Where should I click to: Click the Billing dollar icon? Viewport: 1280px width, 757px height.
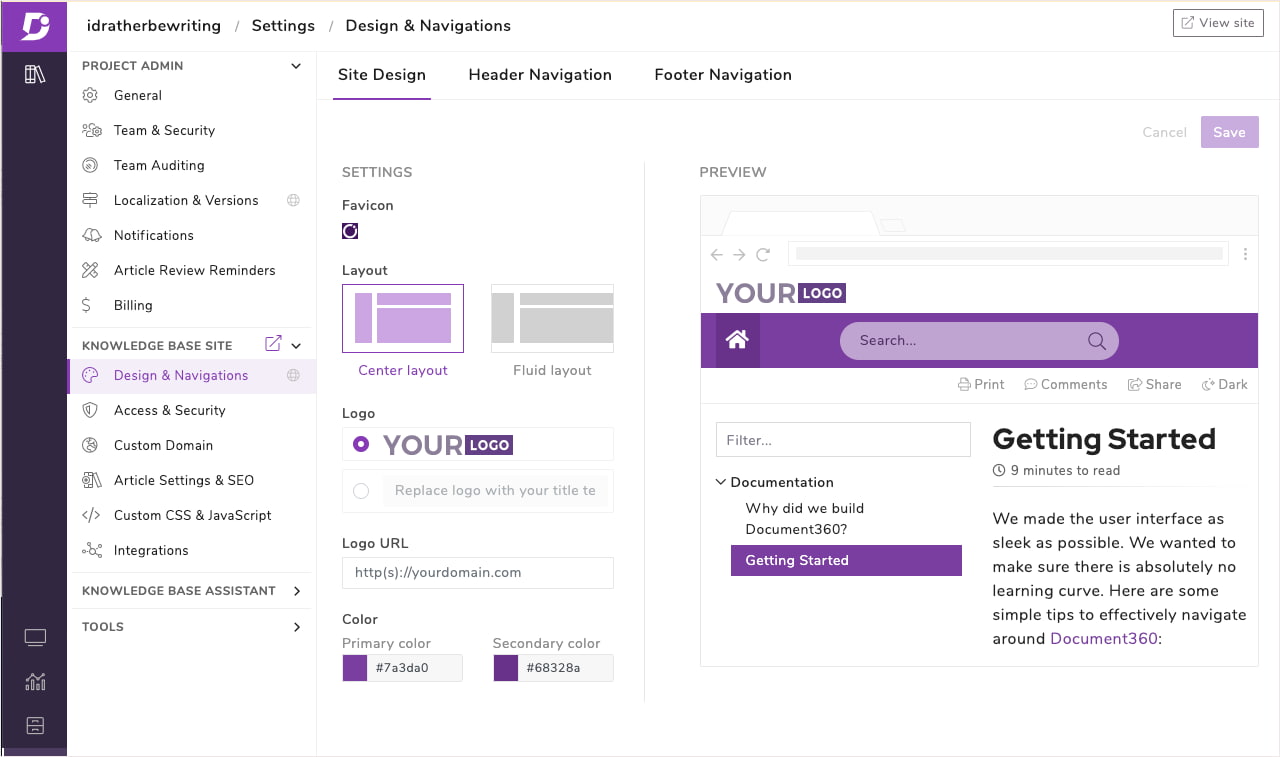[x=87, y=305]
